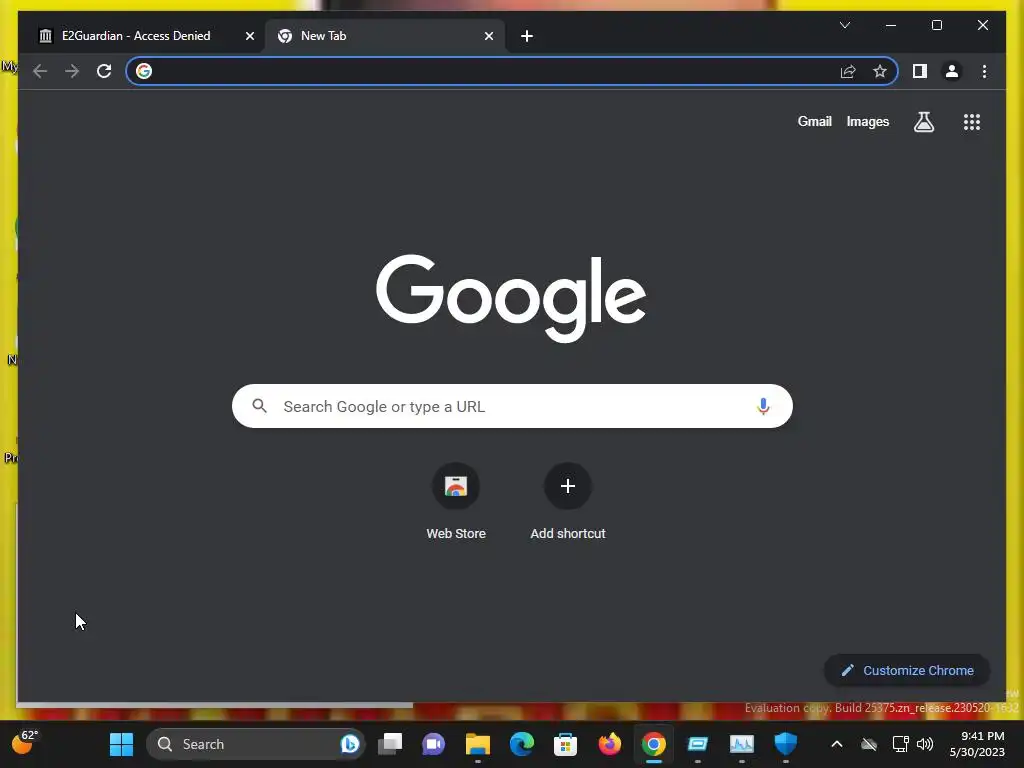Open the weather widget showing 62°
The image size is (1024, 768).
coord(25,742)
